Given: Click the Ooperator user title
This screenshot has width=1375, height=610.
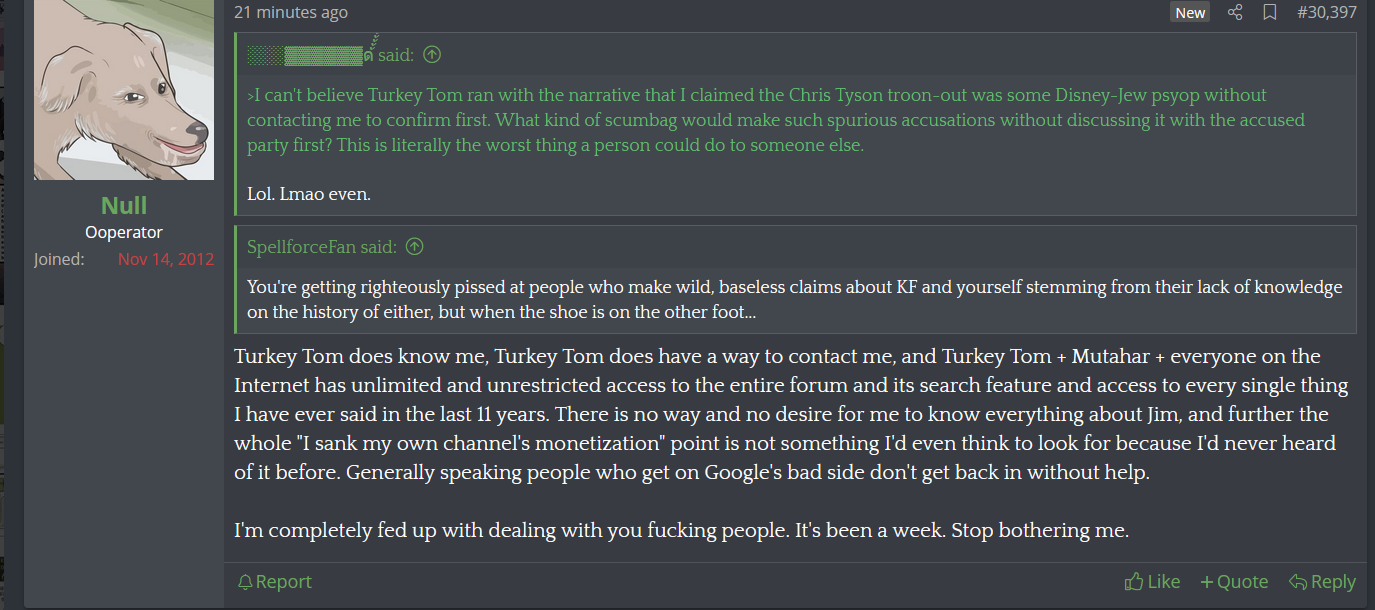Looking at the screenshot, I should [x=124, y=232].
